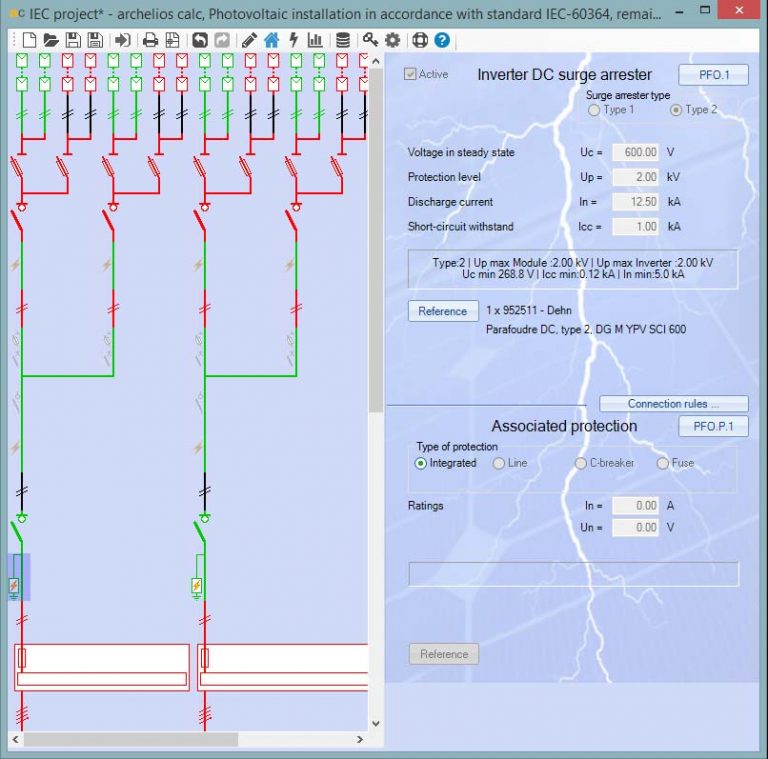Image resolution: width=768 pixels, height=759 pixels.
Task: Click text '1 x 952511 - Dehn'
Action: (x=529, y=310)
